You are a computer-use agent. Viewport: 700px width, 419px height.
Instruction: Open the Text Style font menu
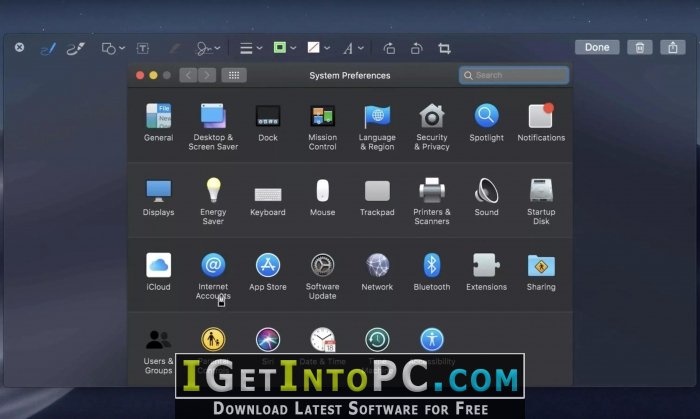tap(353, 48)
